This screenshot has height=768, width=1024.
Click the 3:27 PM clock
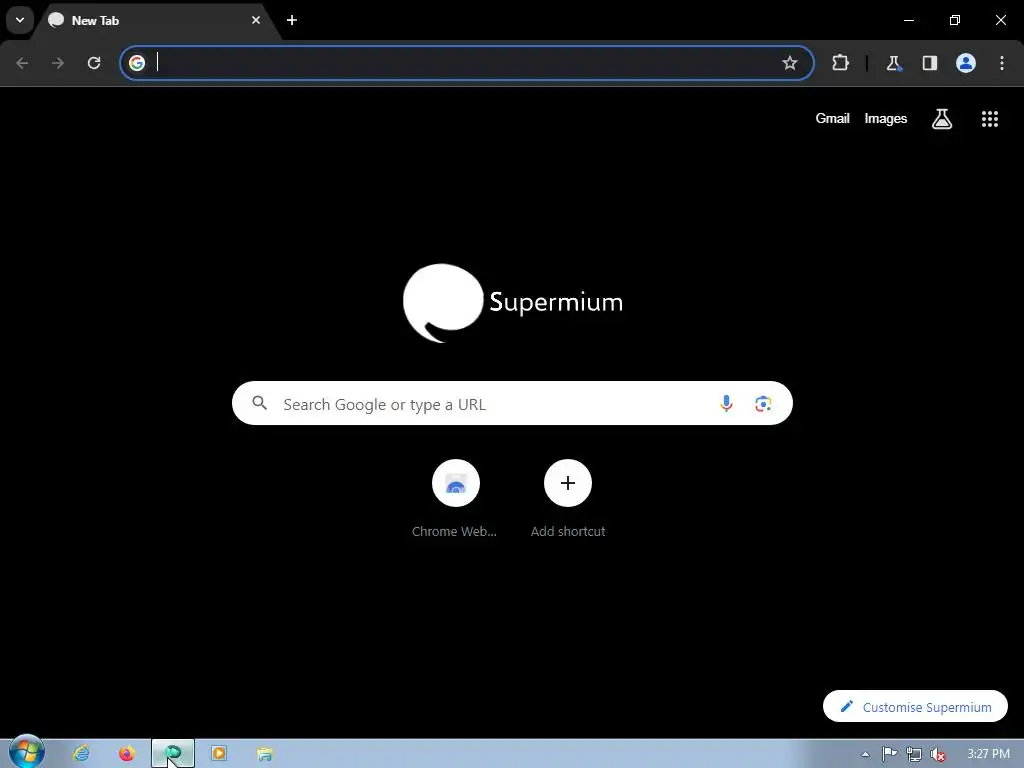tap(988, 754)
